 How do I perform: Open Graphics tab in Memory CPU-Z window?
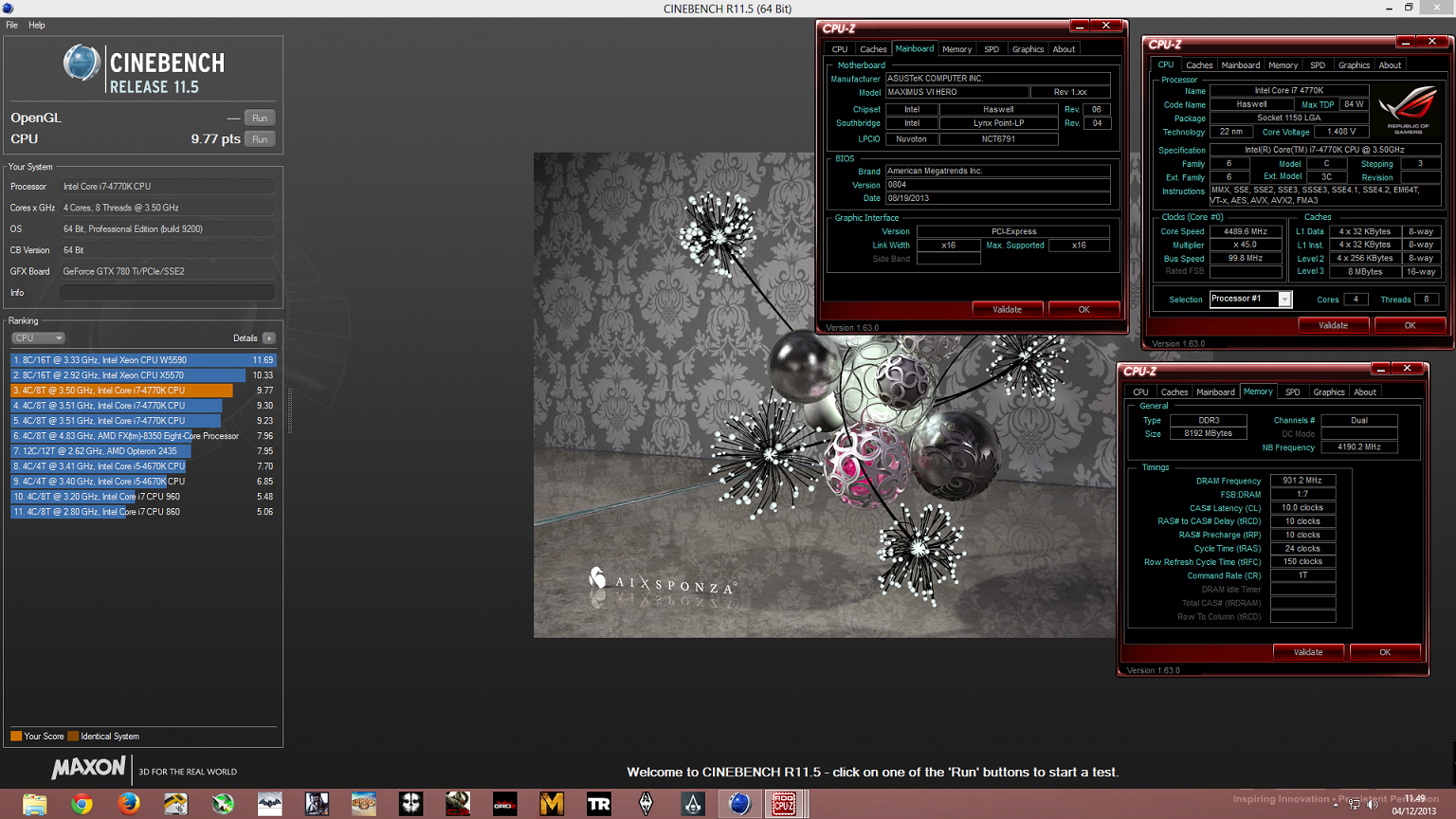pos(1329,392)
